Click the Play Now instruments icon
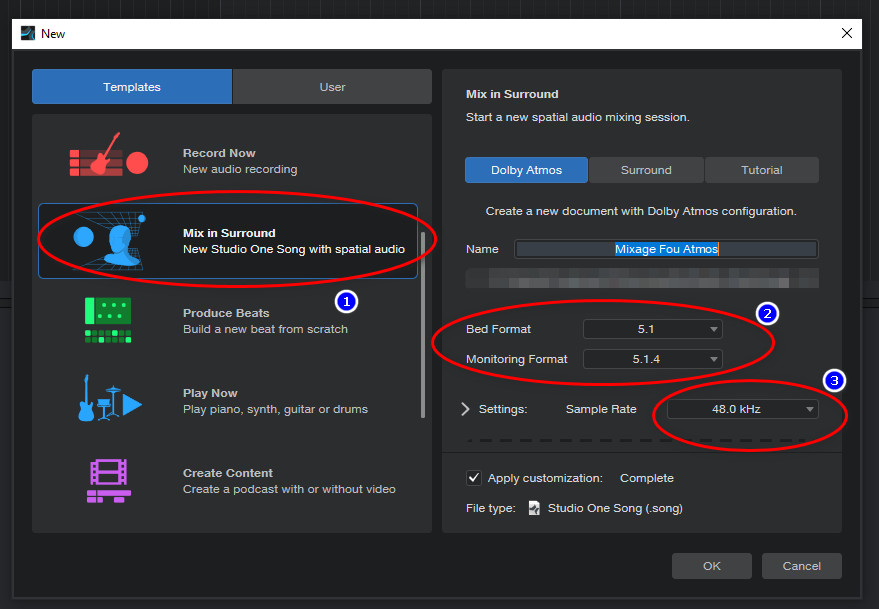The height and width of the screenshot is (609, 879). (109, 399)
